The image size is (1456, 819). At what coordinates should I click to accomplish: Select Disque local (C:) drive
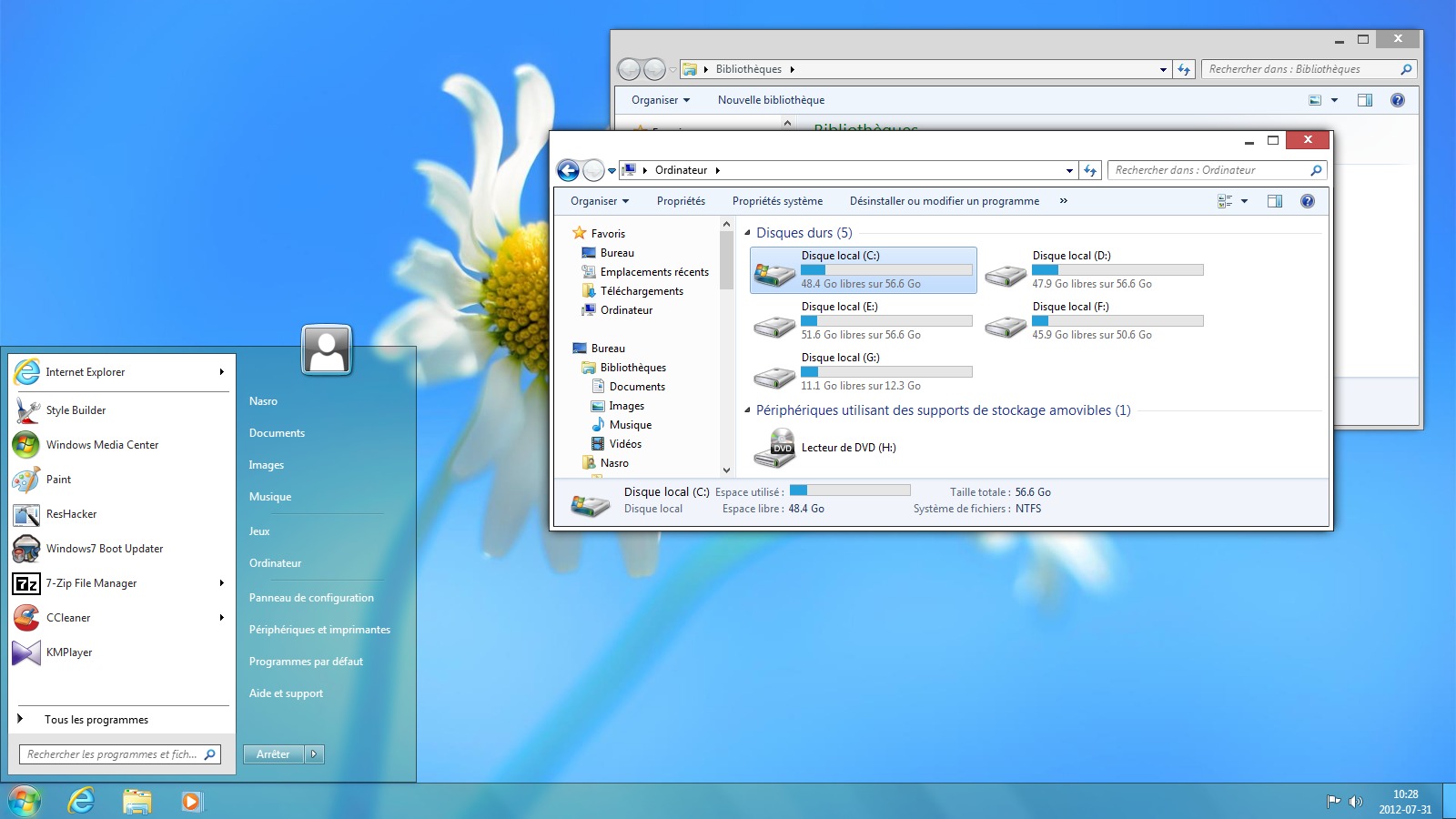click(x=864, y=270)
